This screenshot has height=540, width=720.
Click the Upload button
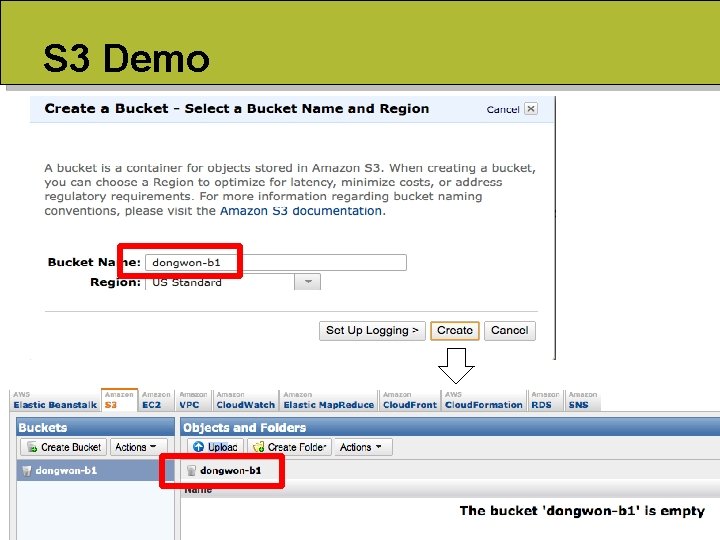click(x=215, y=447)
